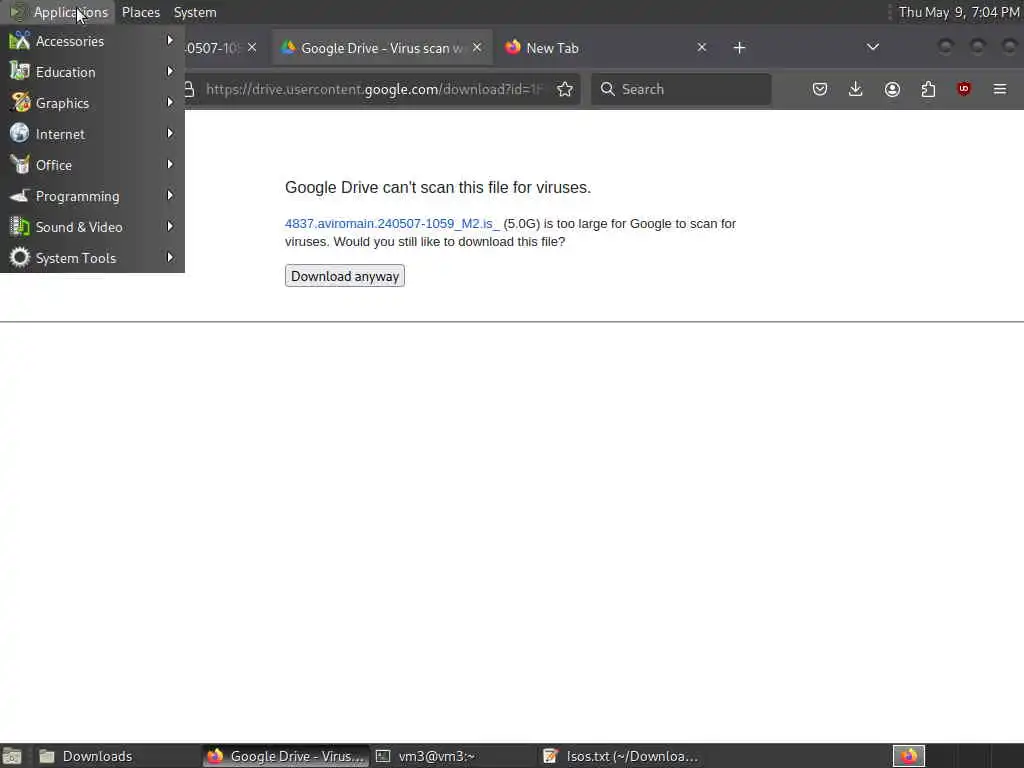Click the Show Desktop icon in bottom panel
The height and width of the screenshot is (768, 1024).
coord(12,757)
